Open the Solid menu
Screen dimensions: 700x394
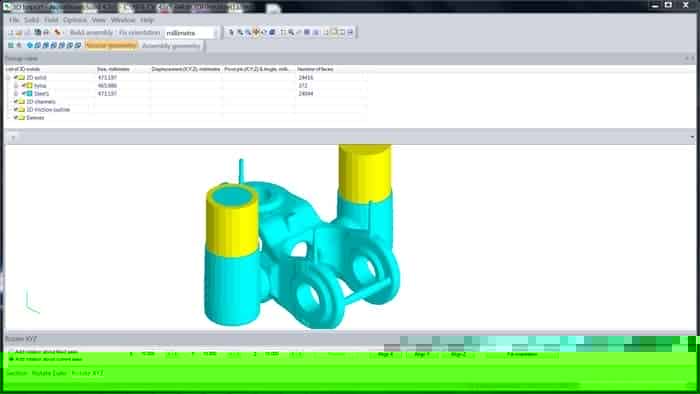[x=32, y=20]
